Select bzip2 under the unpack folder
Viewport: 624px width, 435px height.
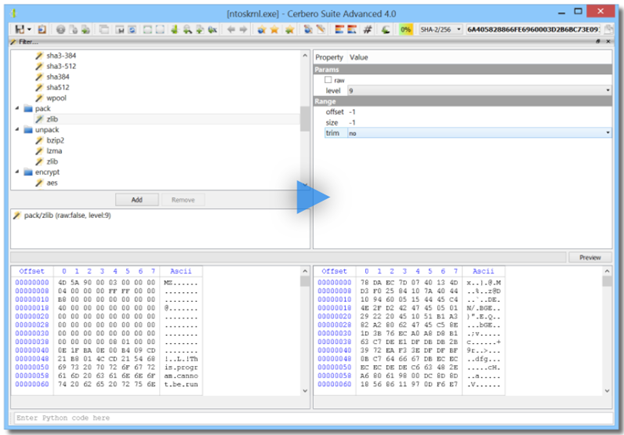tap(55, 140)
